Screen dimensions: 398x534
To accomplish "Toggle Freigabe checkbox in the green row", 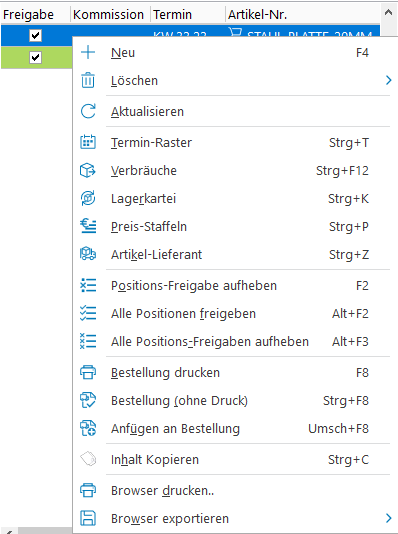I will [x=35, y=57].
